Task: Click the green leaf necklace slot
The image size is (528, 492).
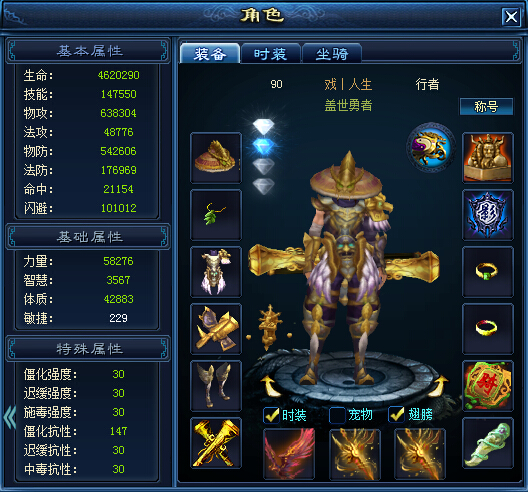Action: click(216, 215)
